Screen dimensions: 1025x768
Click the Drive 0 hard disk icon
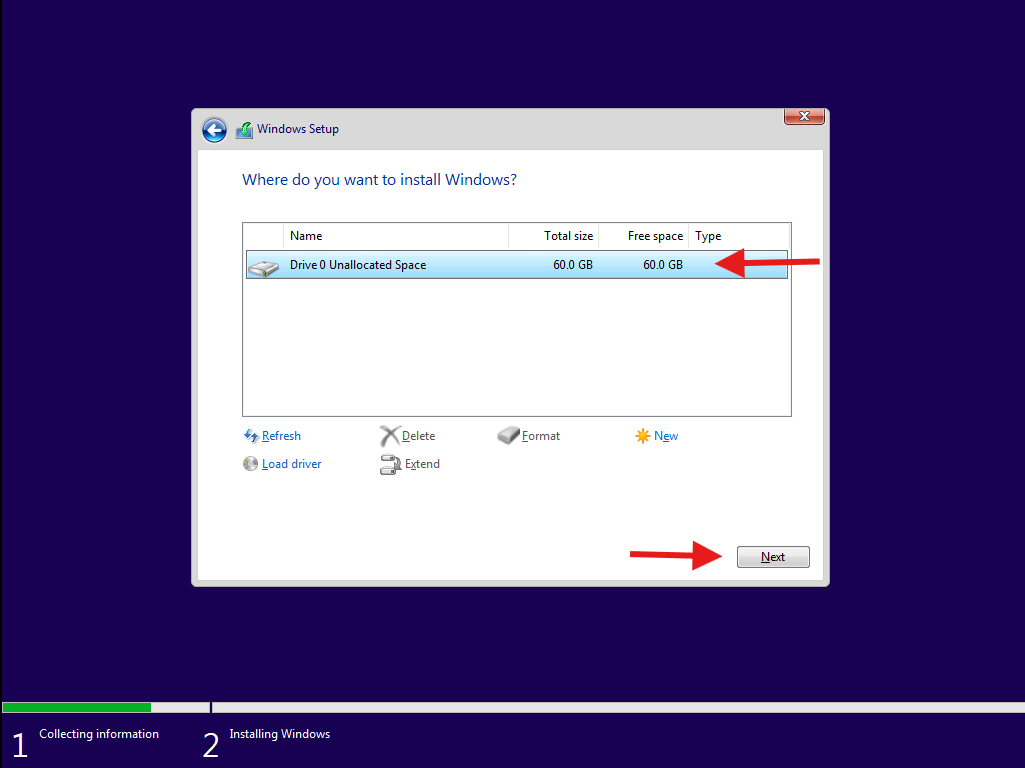[x=264, y=268]
